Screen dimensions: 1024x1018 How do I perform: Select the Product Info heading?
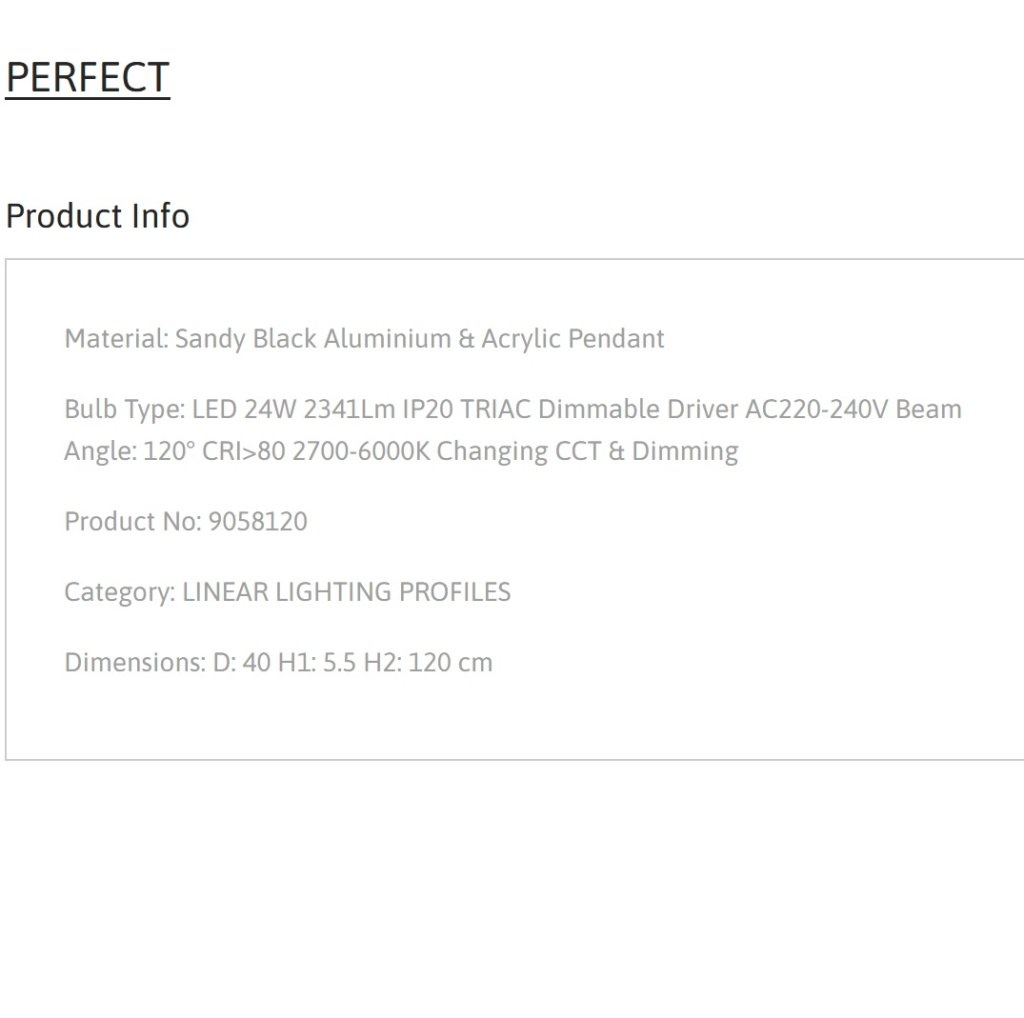click(x=98, y=216)
